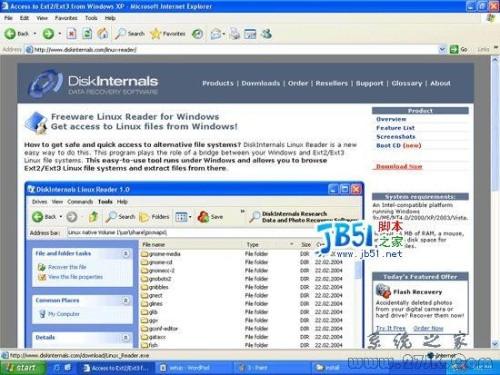This screenshot has height=375, width=500.
Task: Click the Flash Recovery product icon
Action: (x=383, y=291)
